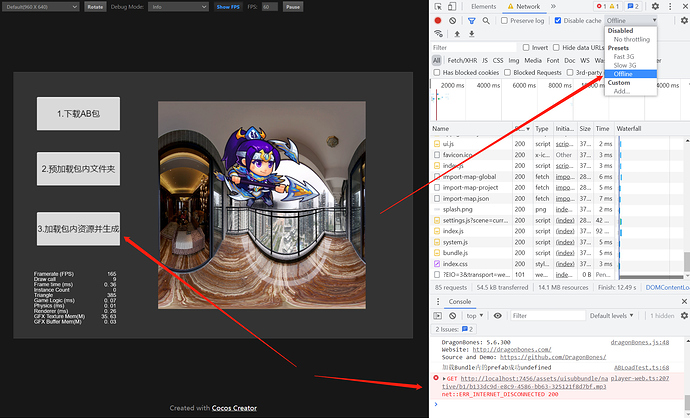
Task: Click the console Filter input field
Action: point(548,315)
